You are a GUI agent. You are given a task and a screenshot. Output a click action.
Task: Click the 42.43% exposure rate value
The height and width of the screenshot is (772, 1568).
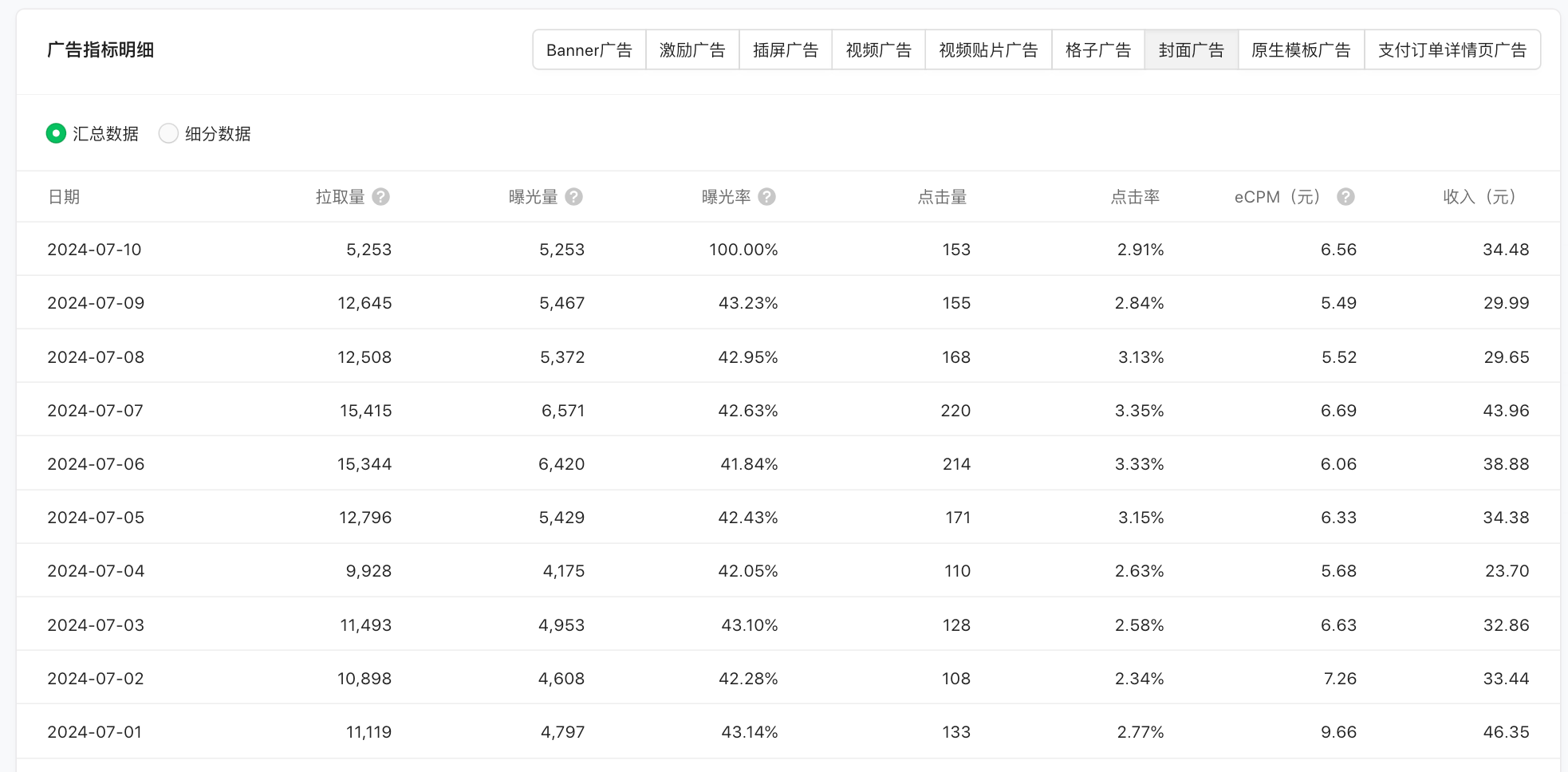tap(748, 518)
